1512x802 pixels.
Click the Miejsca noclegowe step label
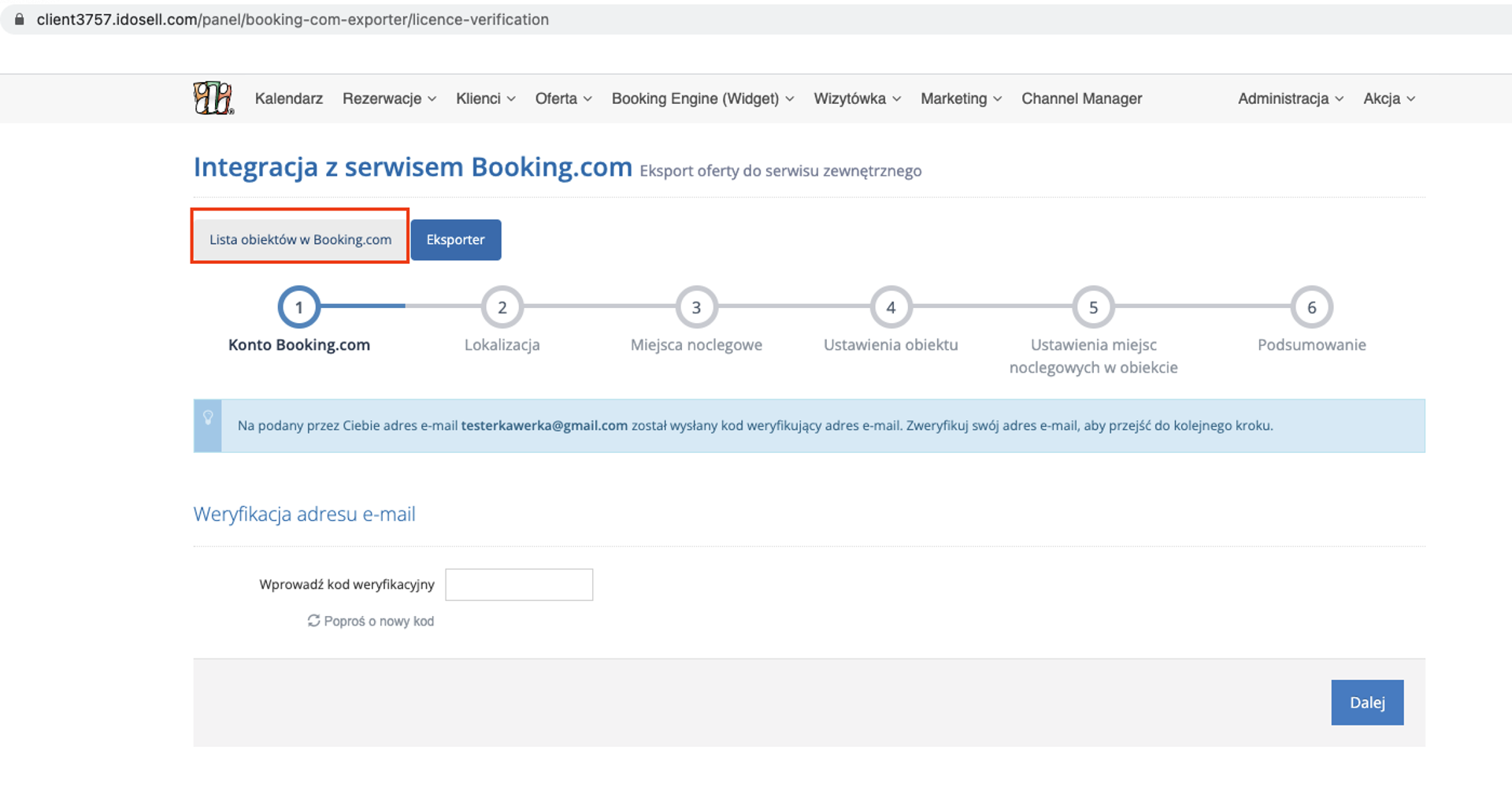(x=696, y=344)
